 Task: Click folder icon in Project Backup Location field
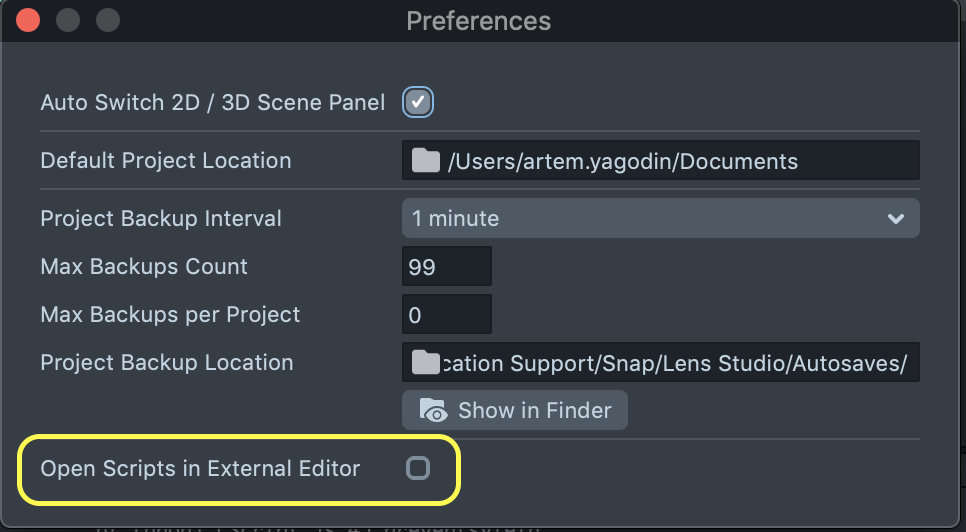[x=426, y=363]
